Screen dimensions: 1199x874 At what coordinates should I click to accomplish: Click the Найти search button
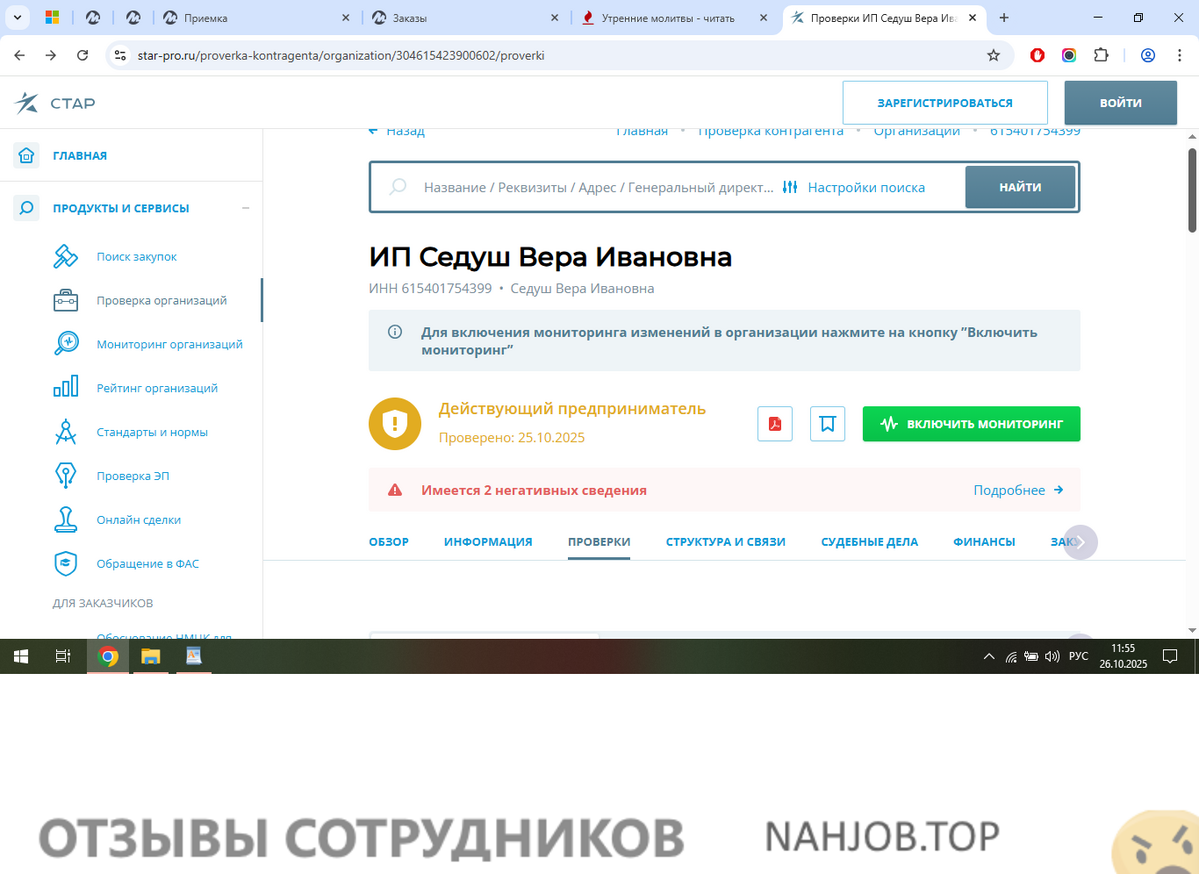(1019, 187)
